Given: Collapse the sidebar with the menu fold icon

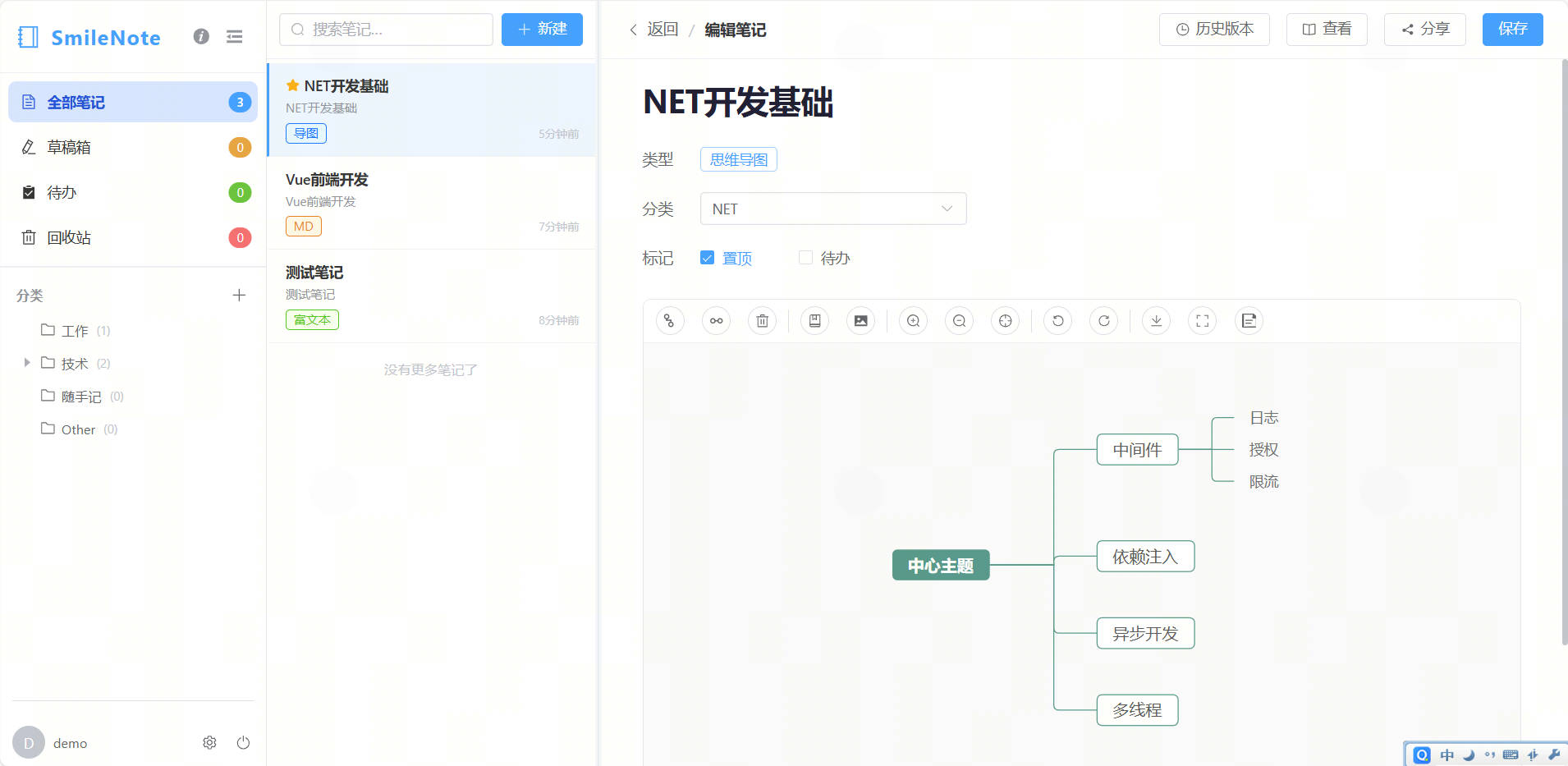Looking at the screenshot, I should click(235, 36).
